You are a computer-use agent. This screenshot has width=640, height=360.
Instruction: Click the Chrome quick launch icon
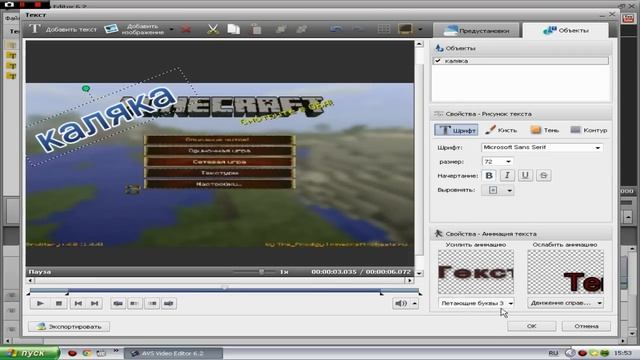pyautogui.click(x=87, y=353)
